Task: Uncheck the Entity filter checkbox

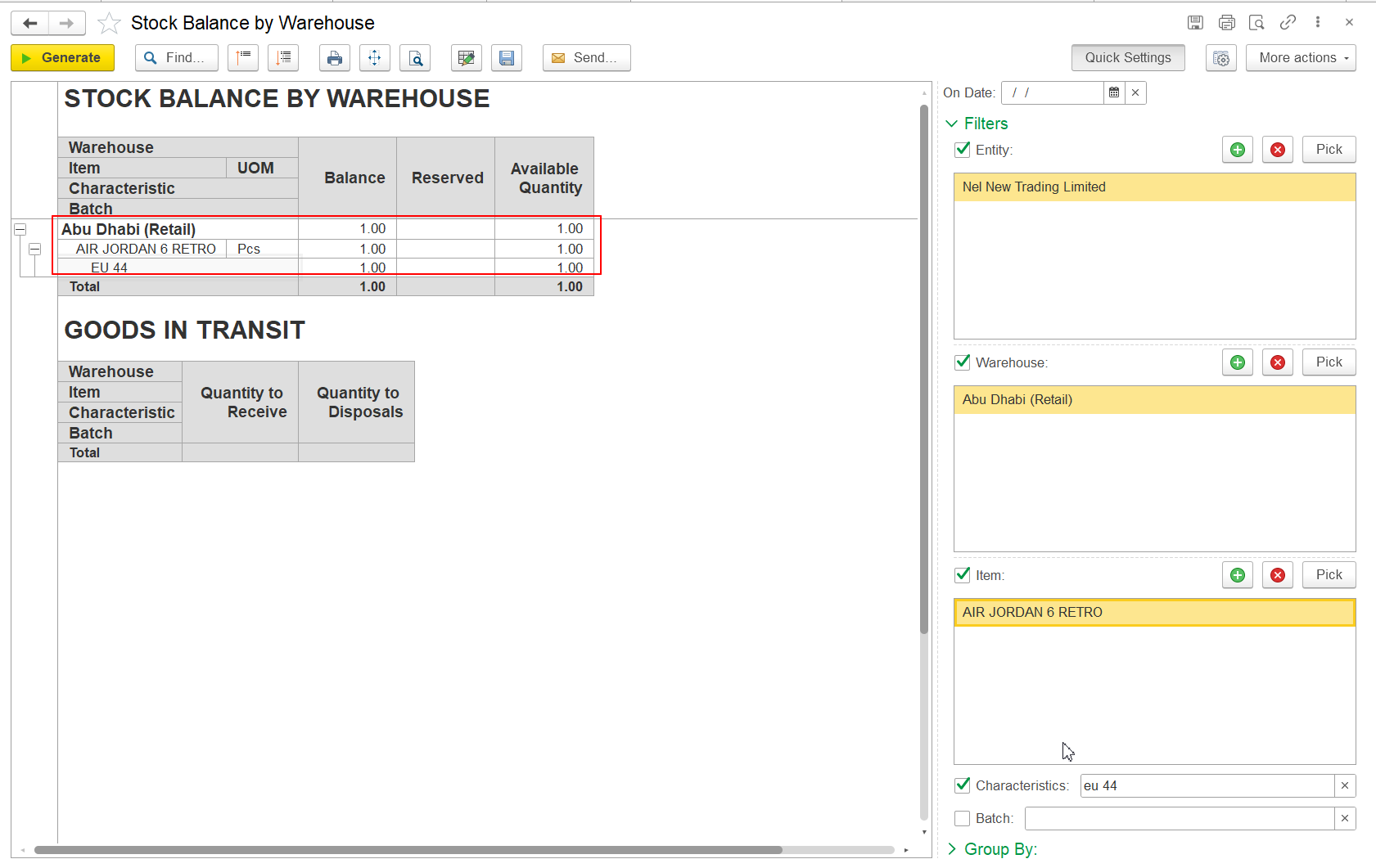Action: pyautogui.click(x=963, y=150)
